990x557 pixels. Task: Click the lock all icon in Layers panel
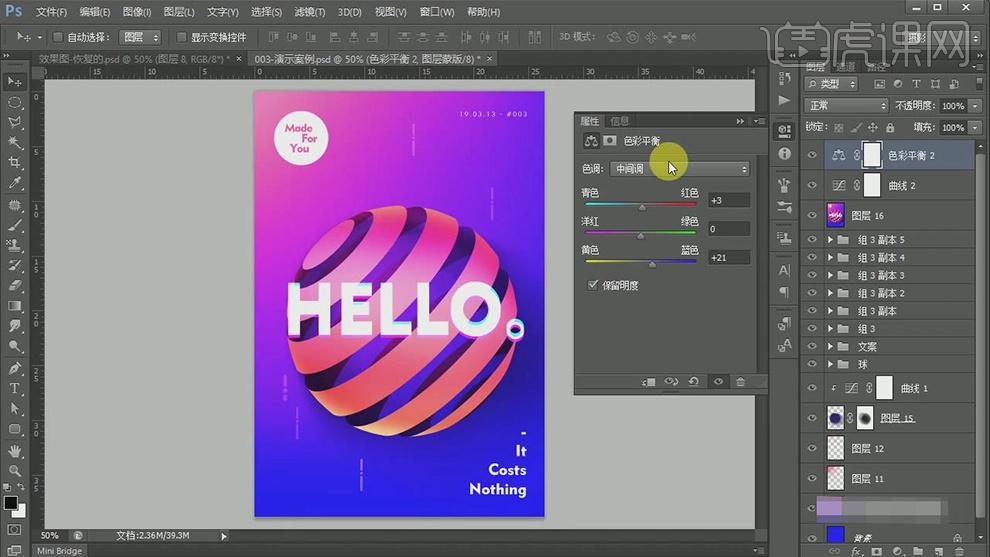click(x=890, y=128)
